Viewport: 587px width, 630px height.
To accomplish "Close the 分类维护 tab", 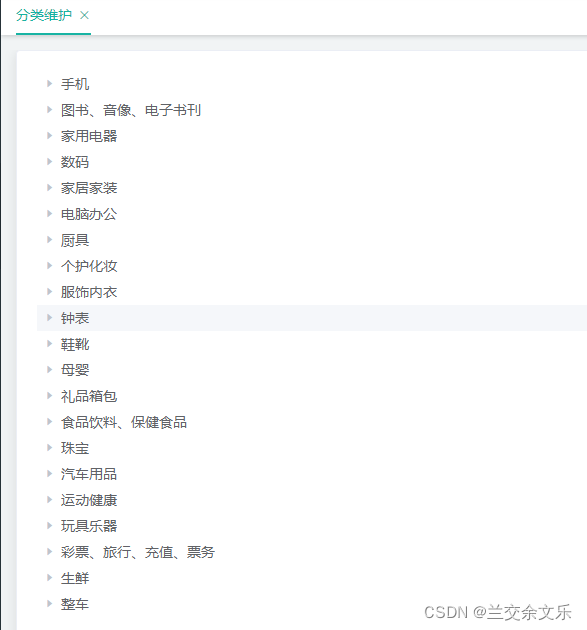I will pyautogui.click(x=84, y=15).
